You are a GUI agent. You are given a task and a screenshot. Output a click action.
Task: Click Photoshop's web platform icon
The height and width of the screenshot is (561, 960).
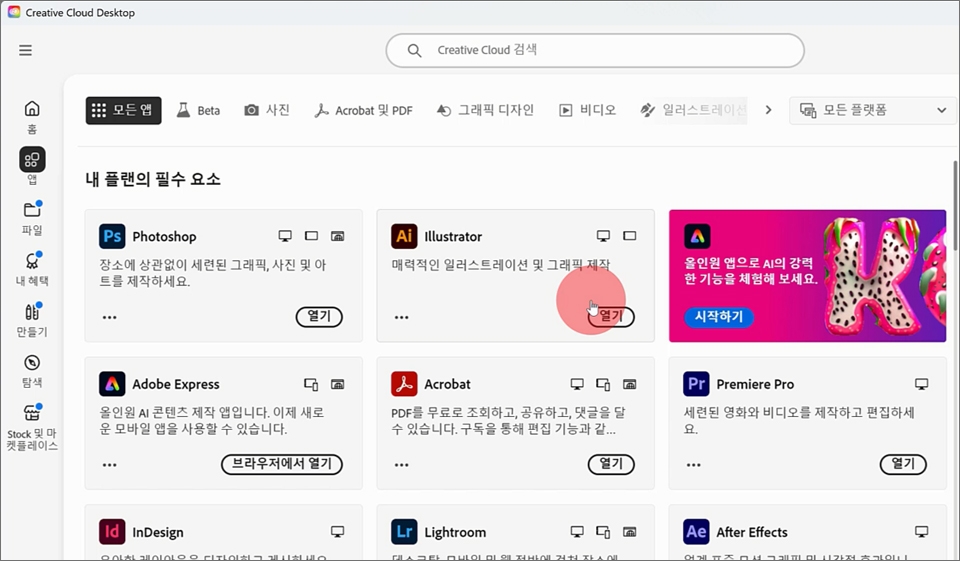point(337,236)
